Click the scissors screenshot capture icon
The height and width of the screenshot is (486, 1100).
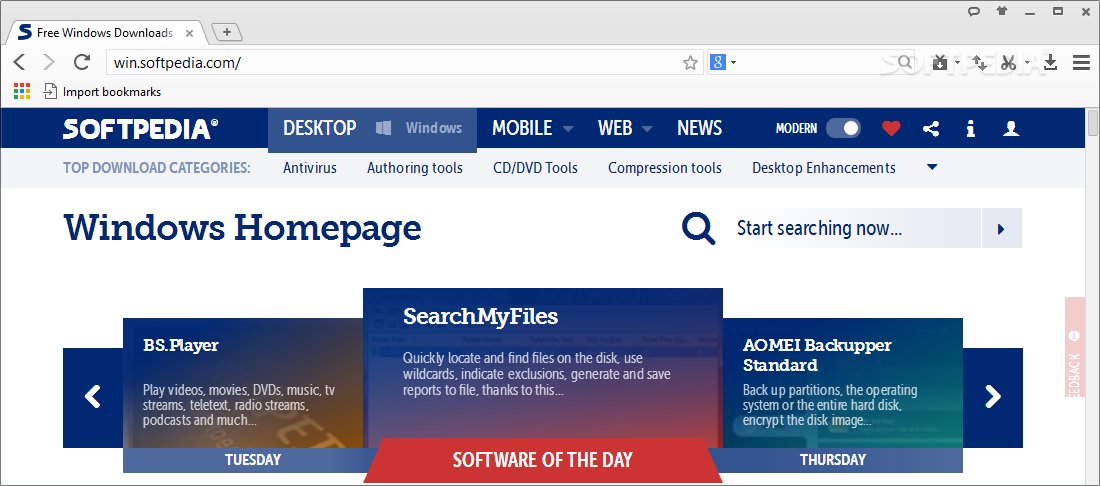coord(1009,63)
